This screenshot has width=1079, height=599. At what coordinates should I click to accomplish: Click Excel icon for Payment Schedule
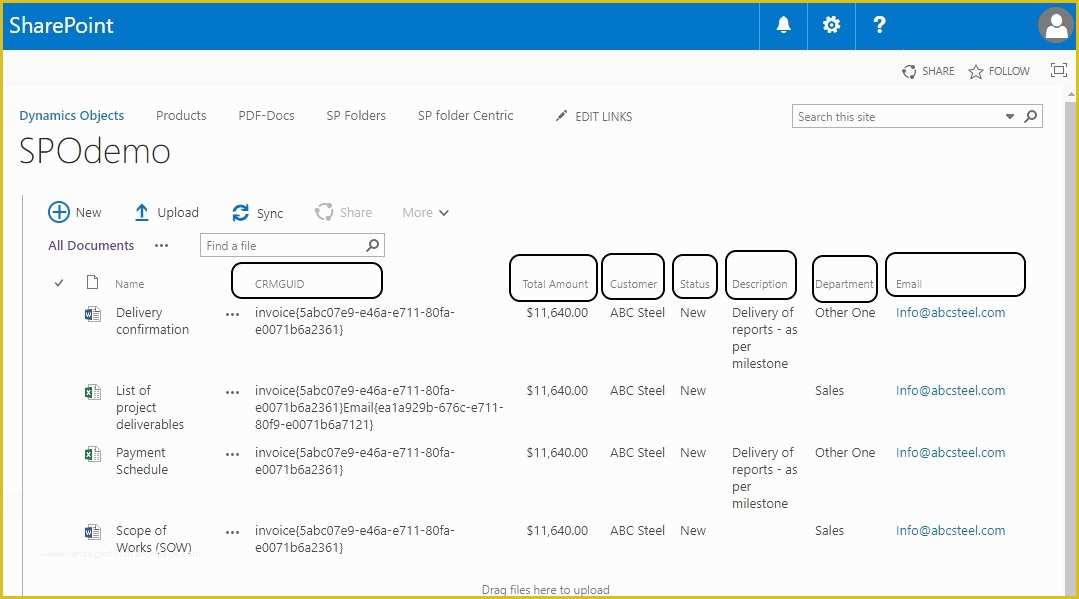pyautogui.click(x=92, y=454)
